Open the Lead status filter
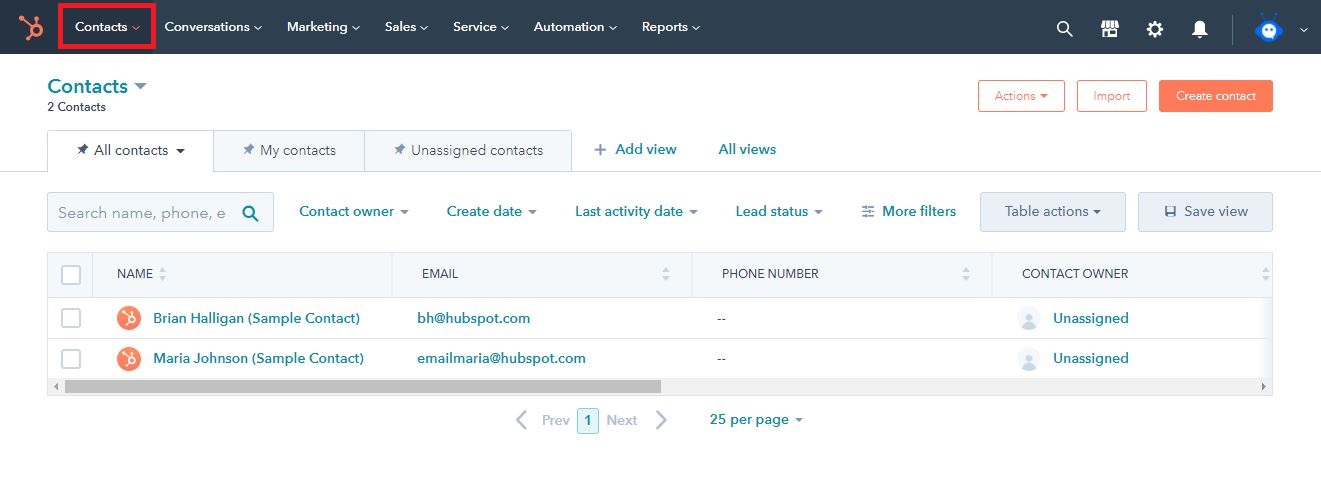Screen dimensions: 1321x480 [779, 211]
